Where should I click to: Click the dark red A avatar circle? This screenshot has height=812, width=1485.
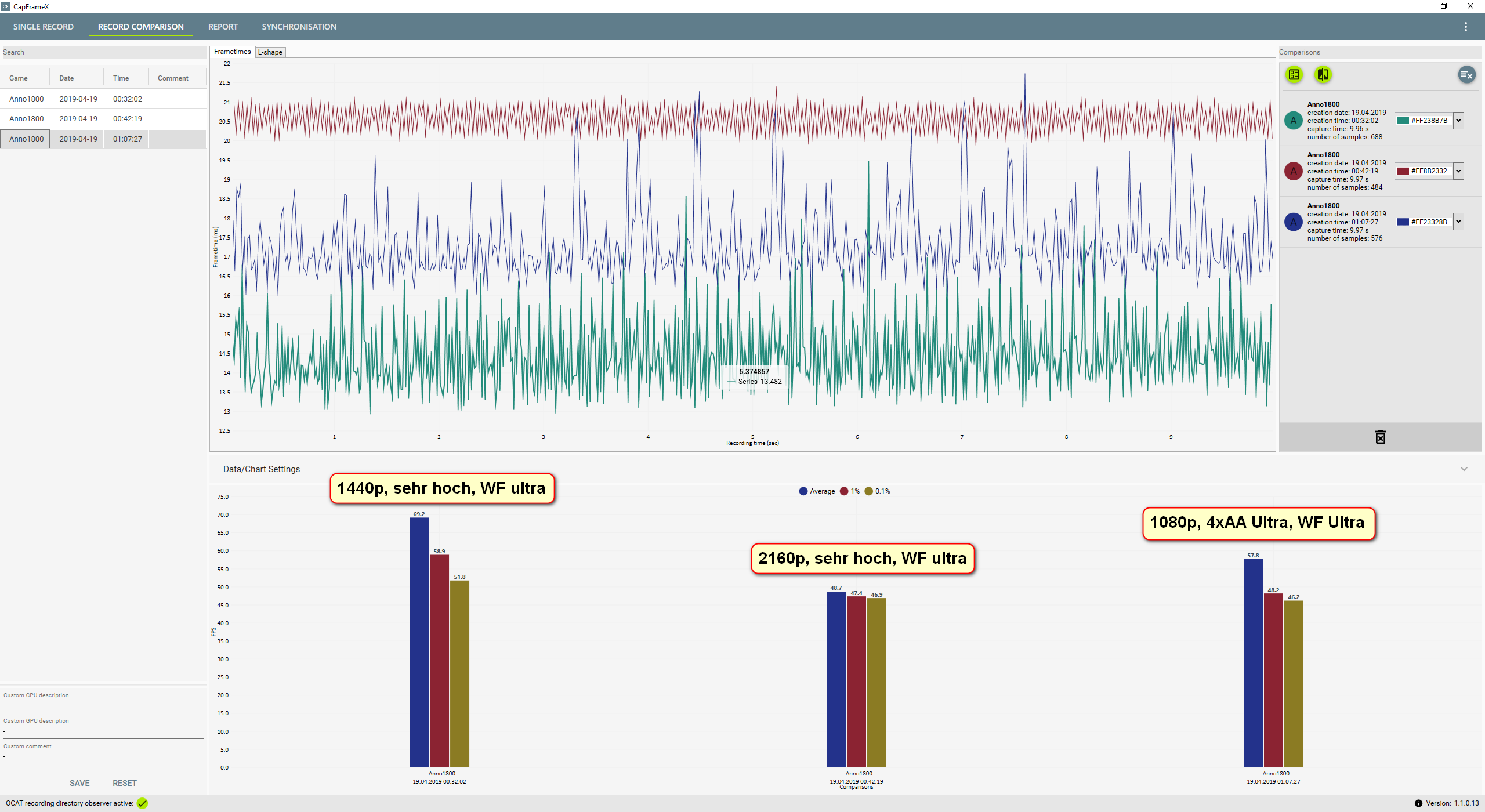pos(1293,171)
